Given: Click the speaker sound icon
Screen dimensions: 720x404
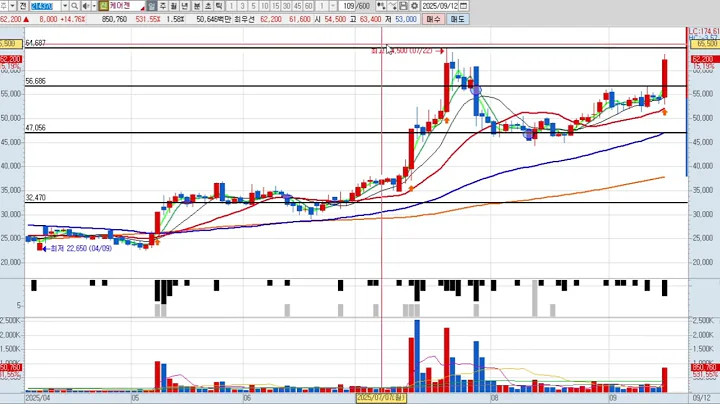Looking at the screenshot, I should point(85,6).
